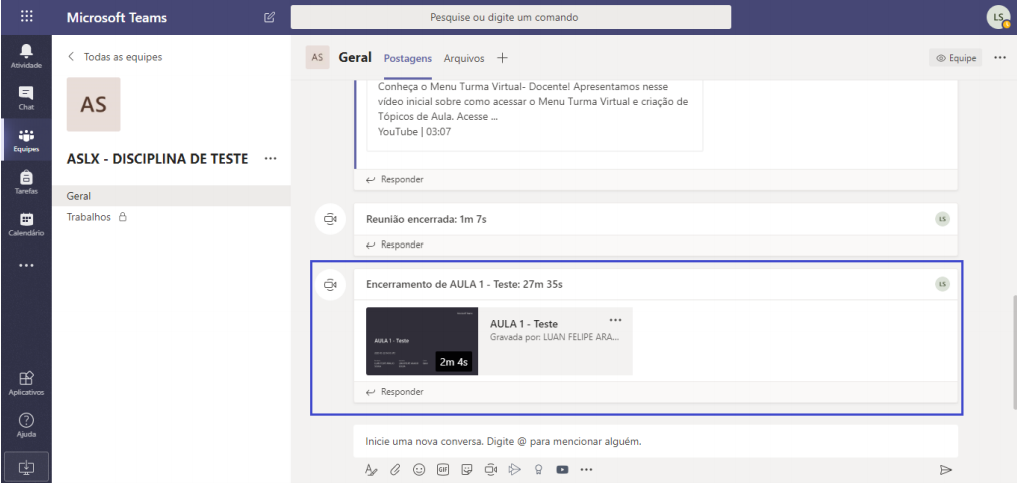Go back to Todas as equipes
This screenshot has height=483, width=1017.
tap(115, 57)
